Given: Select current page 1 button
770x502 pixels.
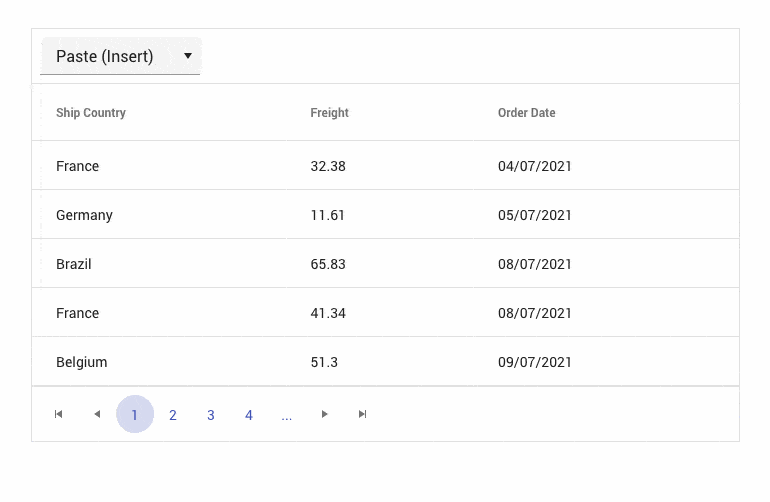Looking at the screenshot, I should pos(135,415).
